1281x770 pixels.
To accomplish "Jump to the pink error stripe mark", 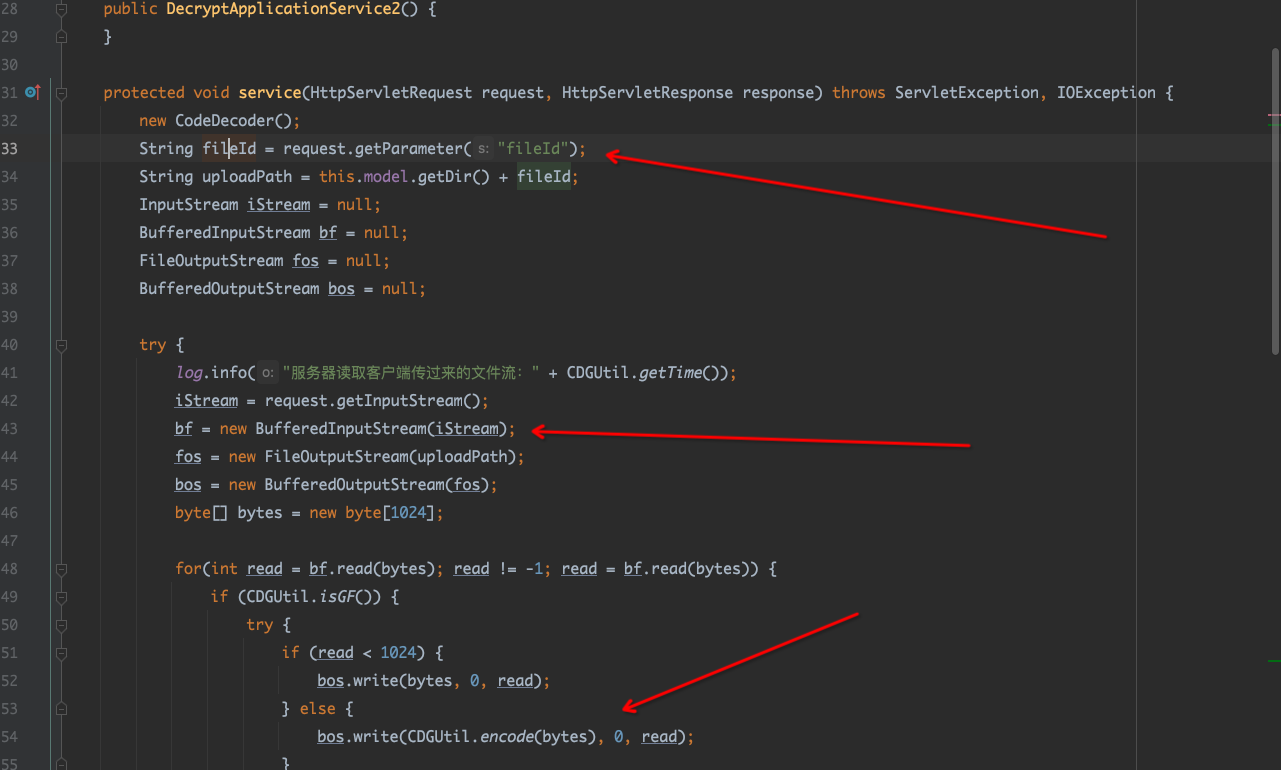I will tap(1274, 116).
